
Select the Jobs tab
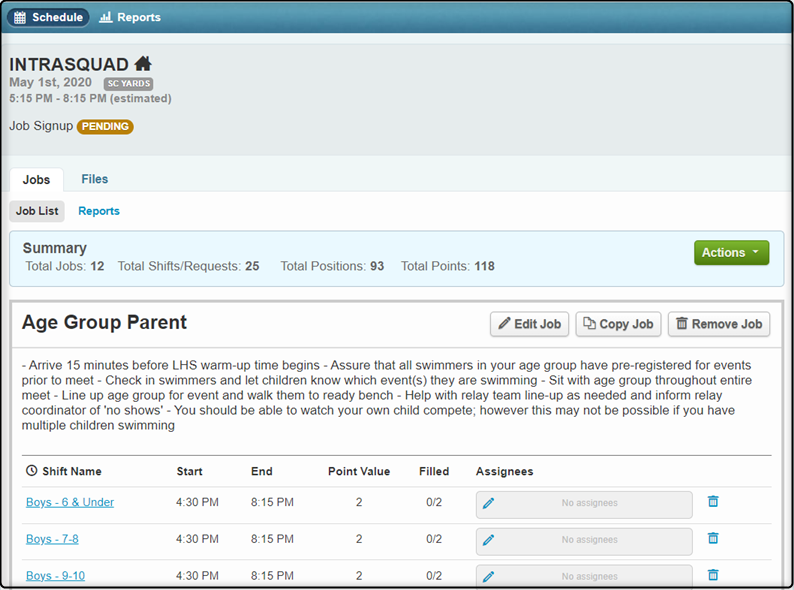click(x=36, y=180)
